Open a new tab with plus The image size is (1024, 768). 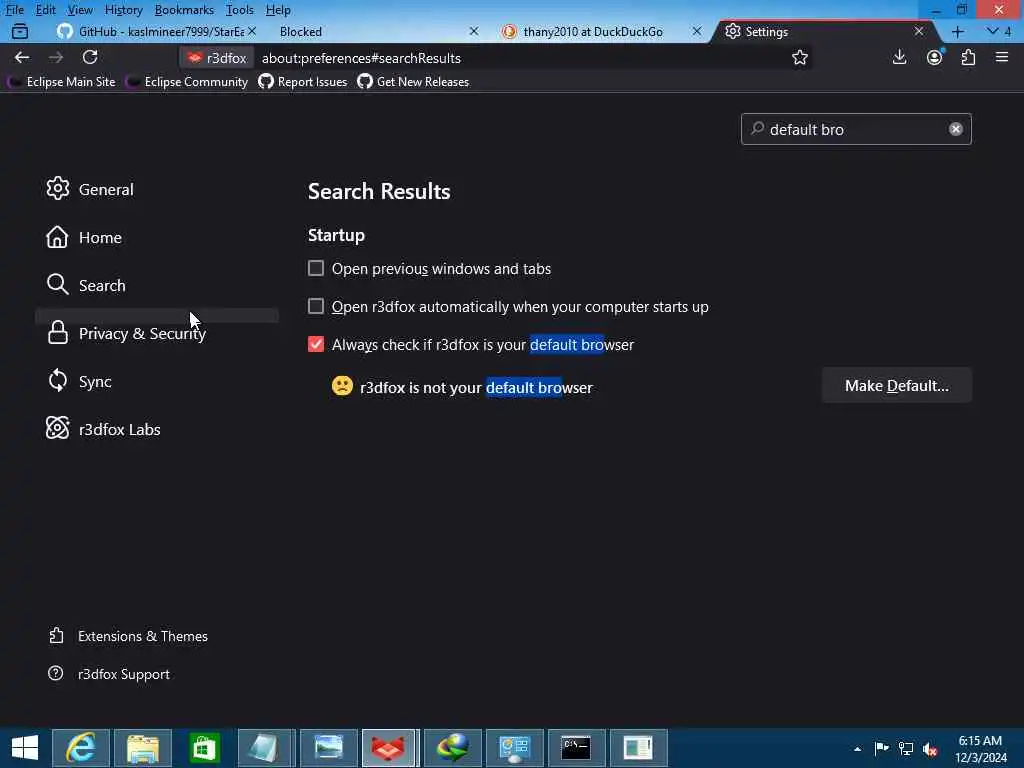tap(957, 31)
